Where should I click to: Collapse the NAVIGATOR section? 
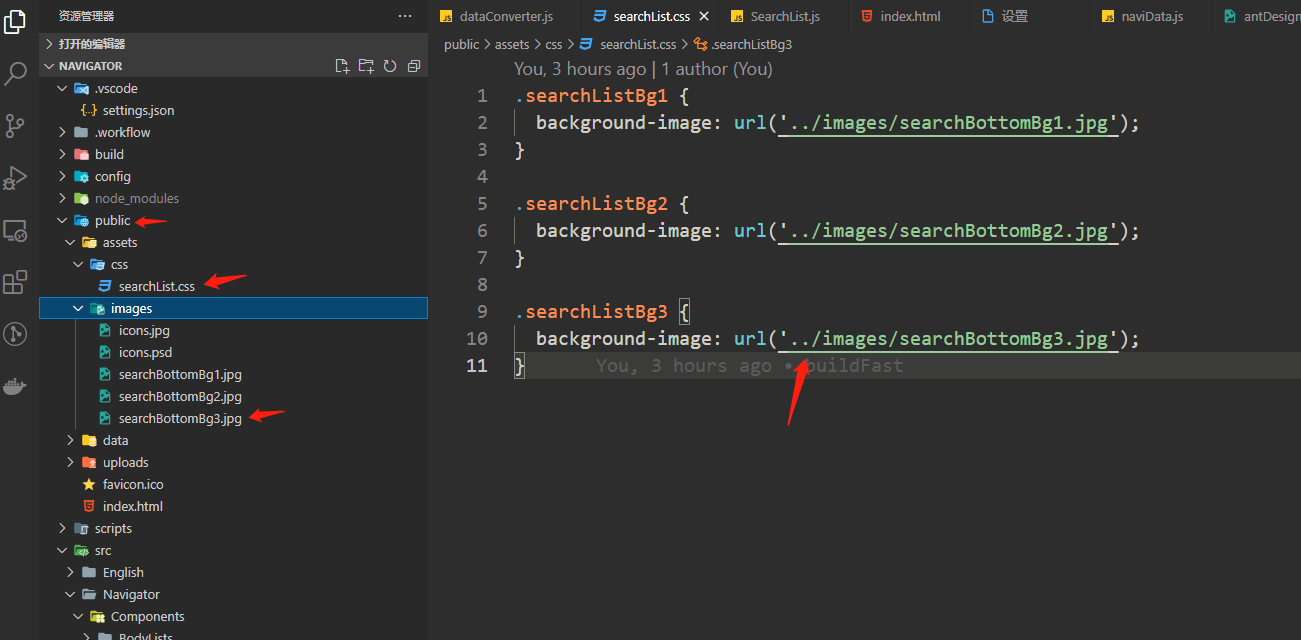click(49, 66)
